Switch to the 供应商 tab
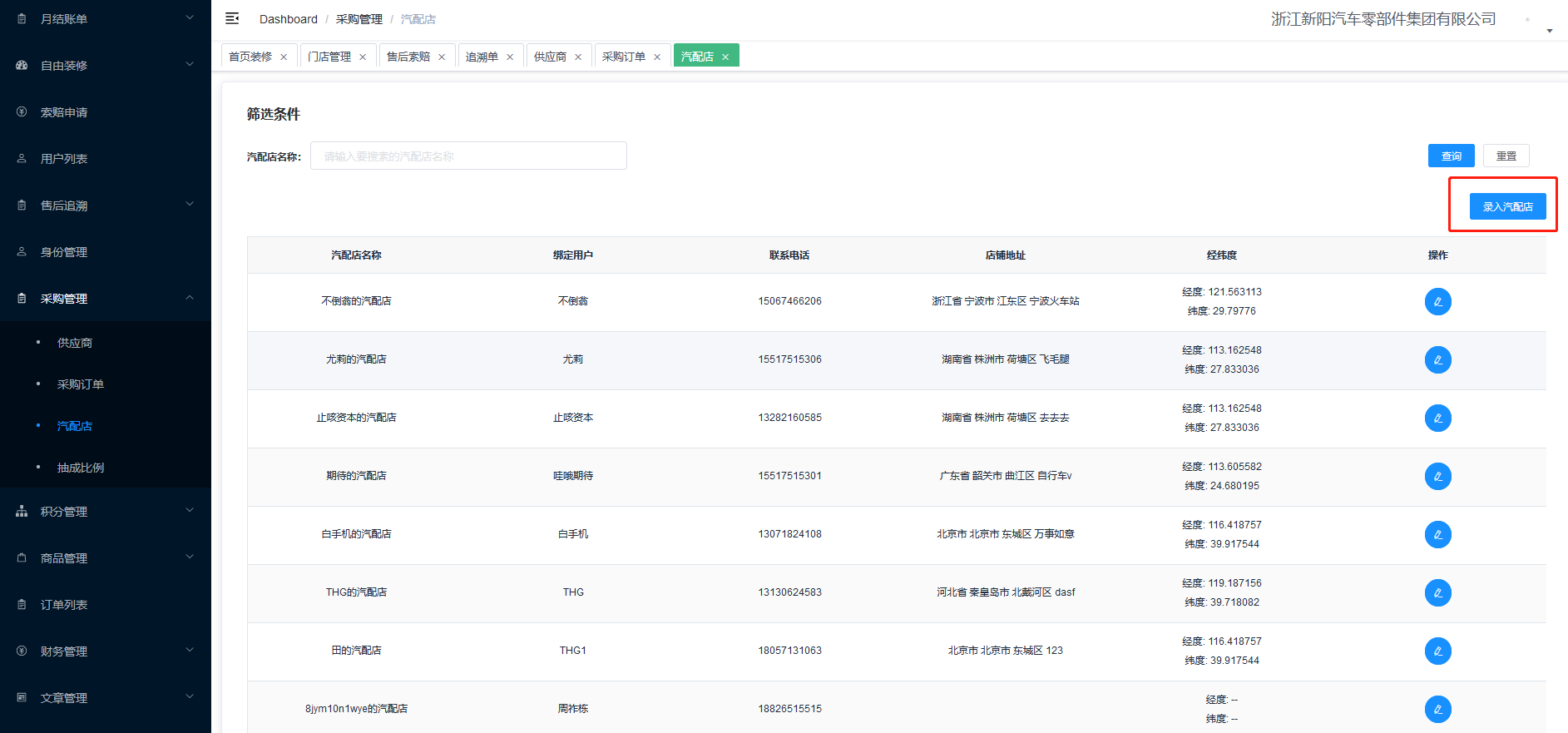This screenshot has height=733, width=1568. (x=550, y=57)
